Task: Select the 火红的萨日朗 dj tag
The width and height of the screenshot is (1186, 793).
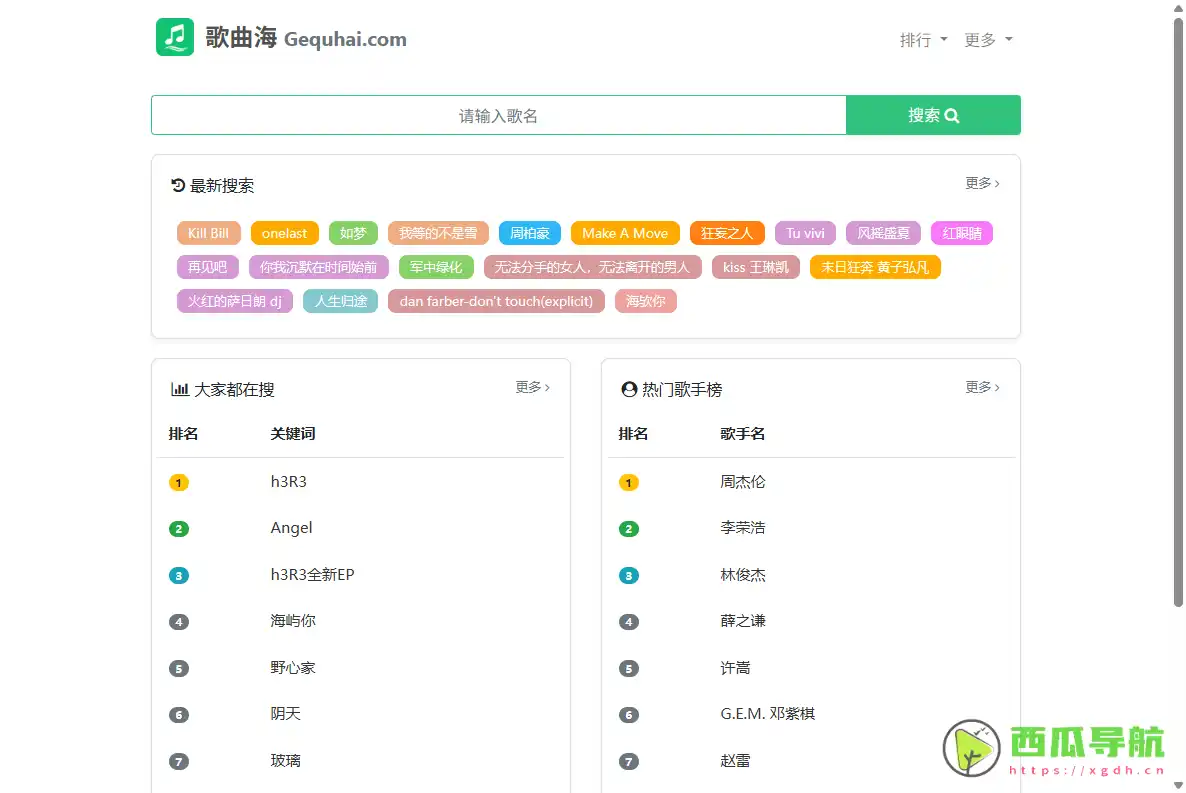Action: 234,301
